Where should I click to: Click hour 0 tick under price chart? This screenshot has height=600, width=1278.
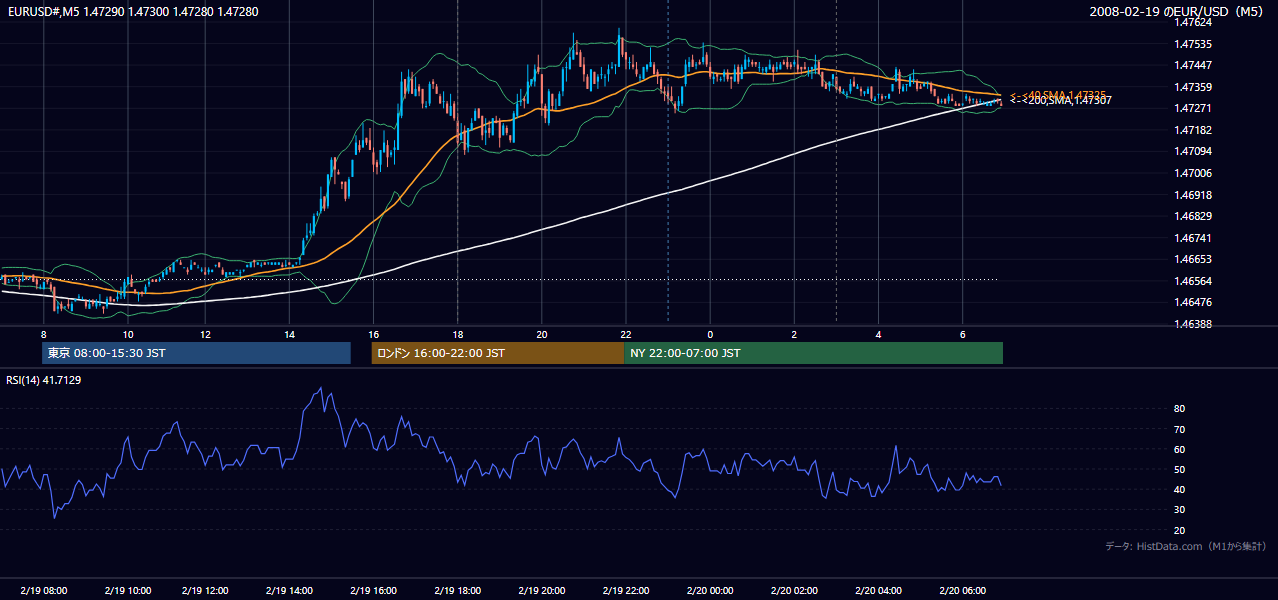(710, 334)
